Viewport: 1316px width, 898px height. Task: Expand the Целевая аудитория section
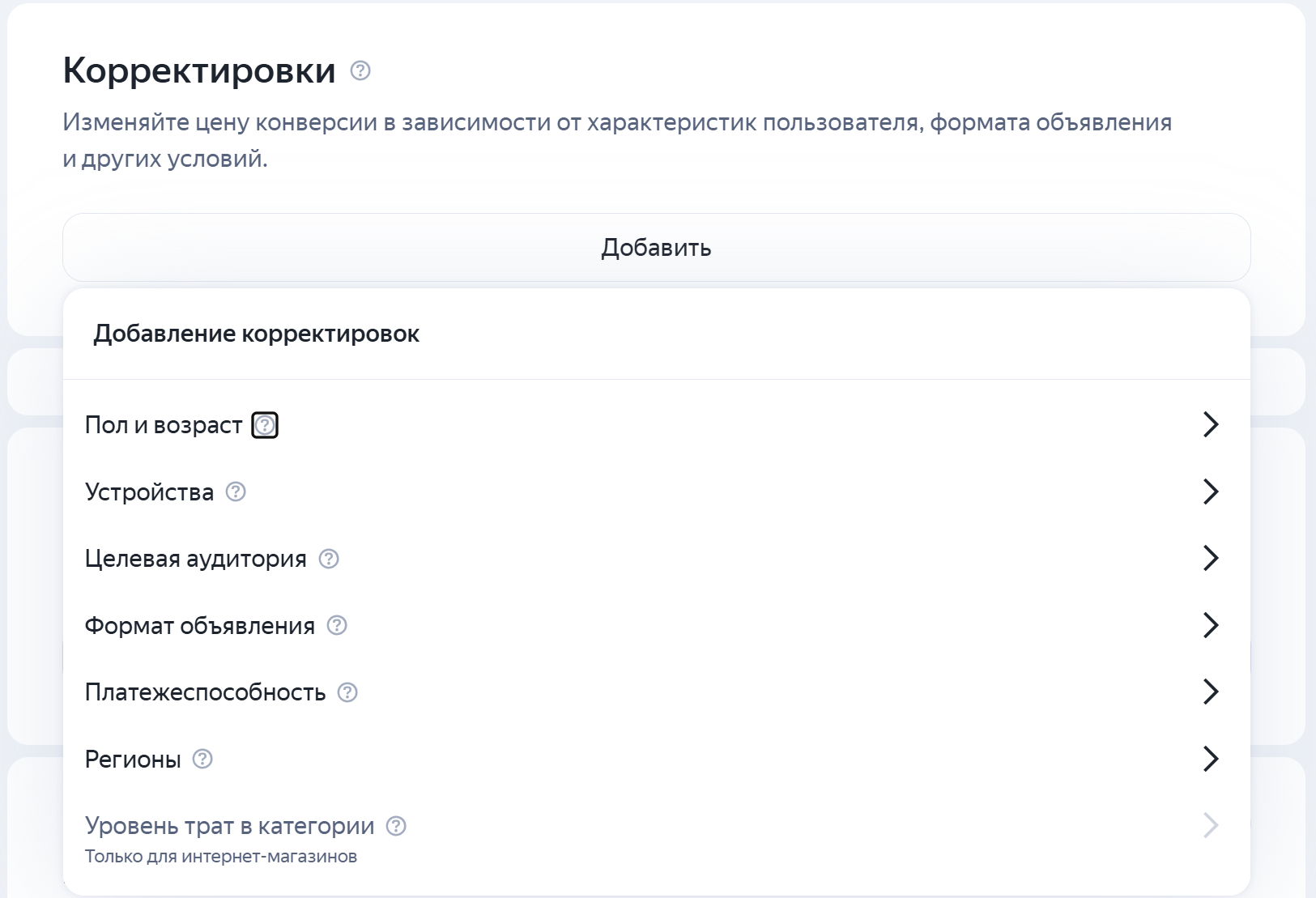(x=1210, y=558)
